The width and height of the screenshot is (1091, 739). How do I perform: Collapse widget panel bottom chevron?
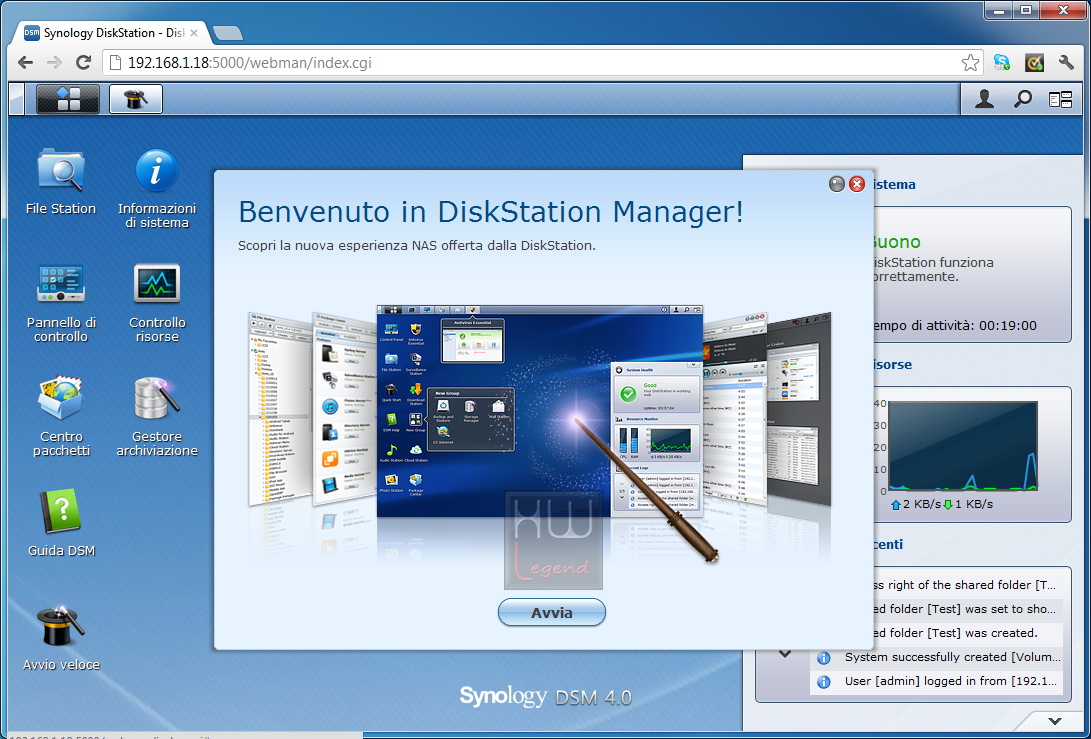[x=1055, y=721]
